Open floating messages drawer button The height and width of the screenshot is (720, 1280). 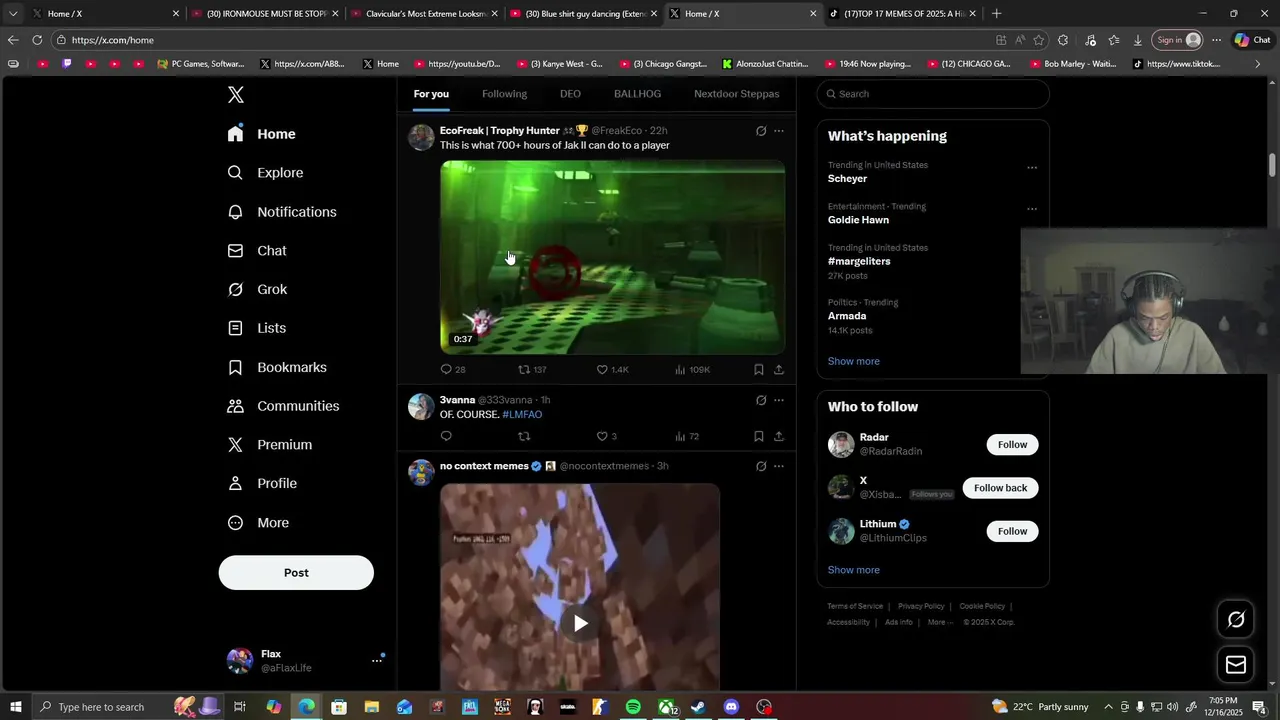coord(1236,664)
